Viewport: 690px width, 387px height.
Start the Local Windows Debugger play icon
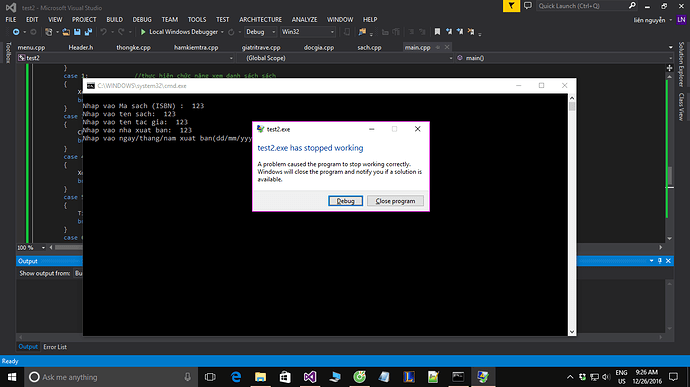point(143,32)
